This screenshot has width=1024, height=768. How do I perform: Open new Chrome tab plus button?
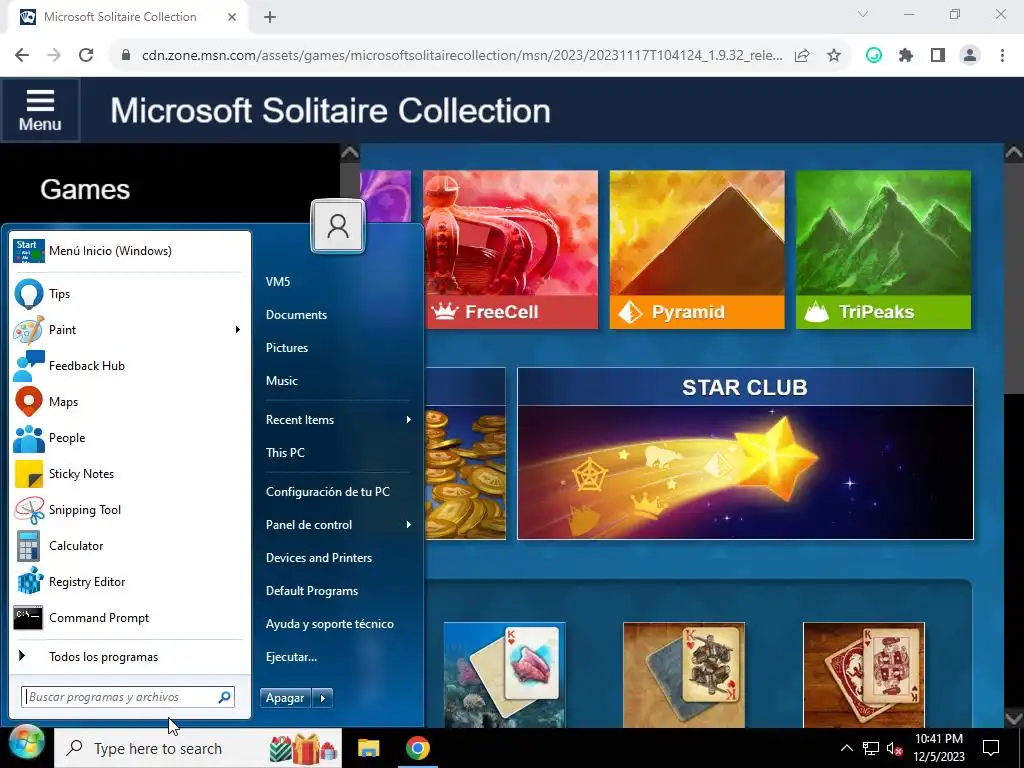pos(270,17)
